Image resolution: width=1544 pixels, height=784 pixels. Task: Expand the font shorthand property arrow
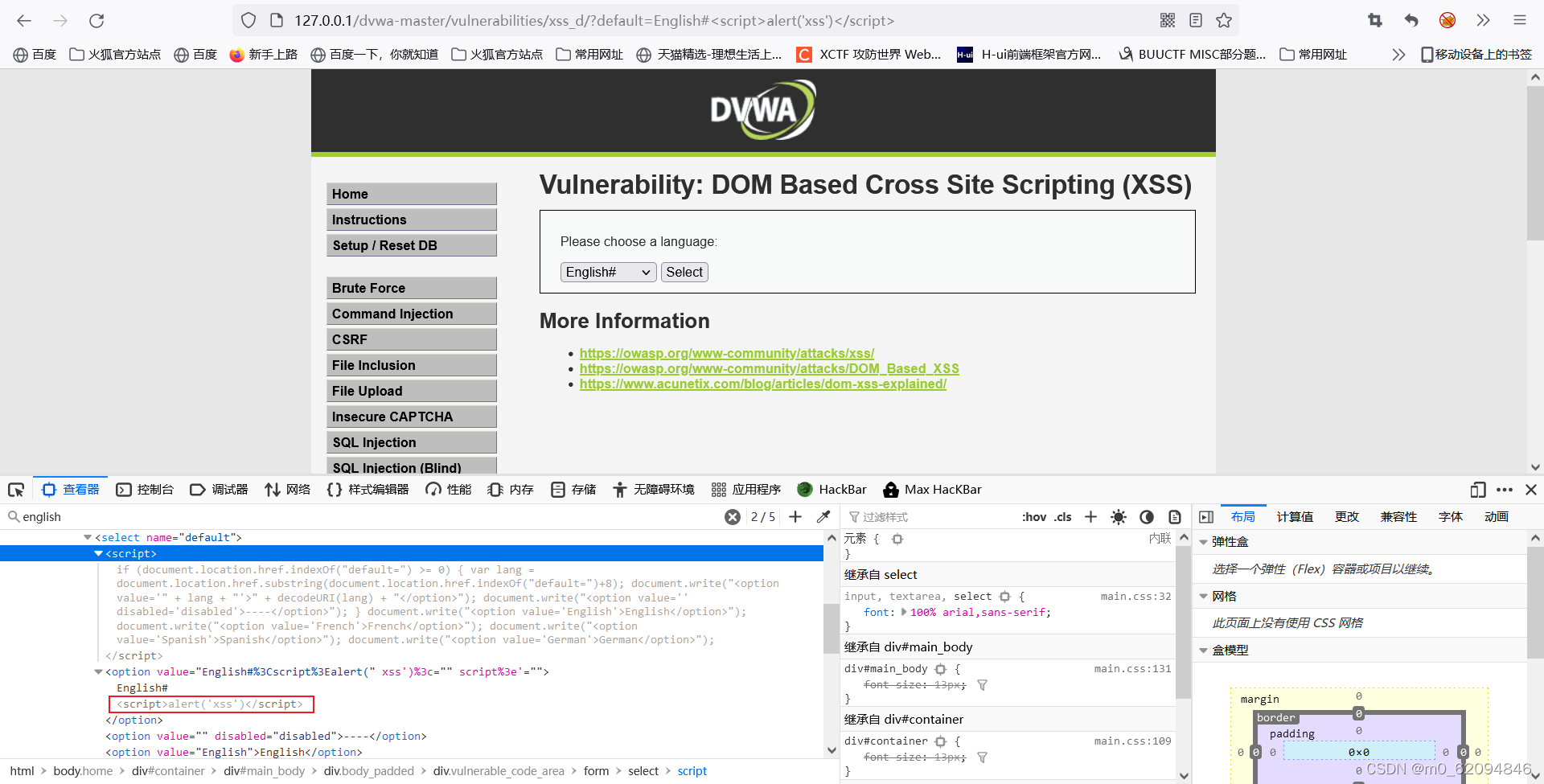click(904, 612)
